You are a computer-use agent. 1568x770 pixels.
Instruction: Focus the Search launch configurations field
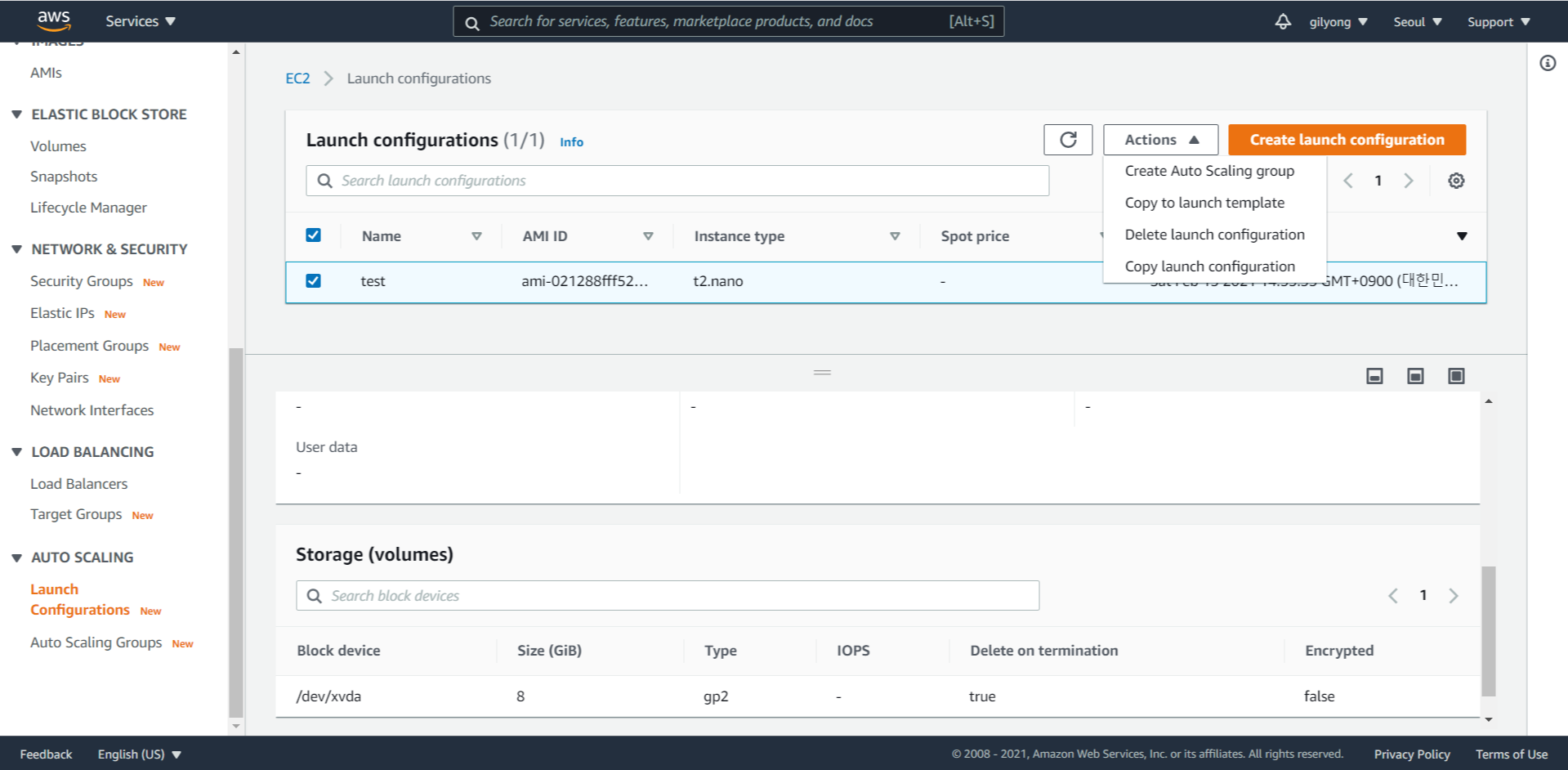point(677,181)
